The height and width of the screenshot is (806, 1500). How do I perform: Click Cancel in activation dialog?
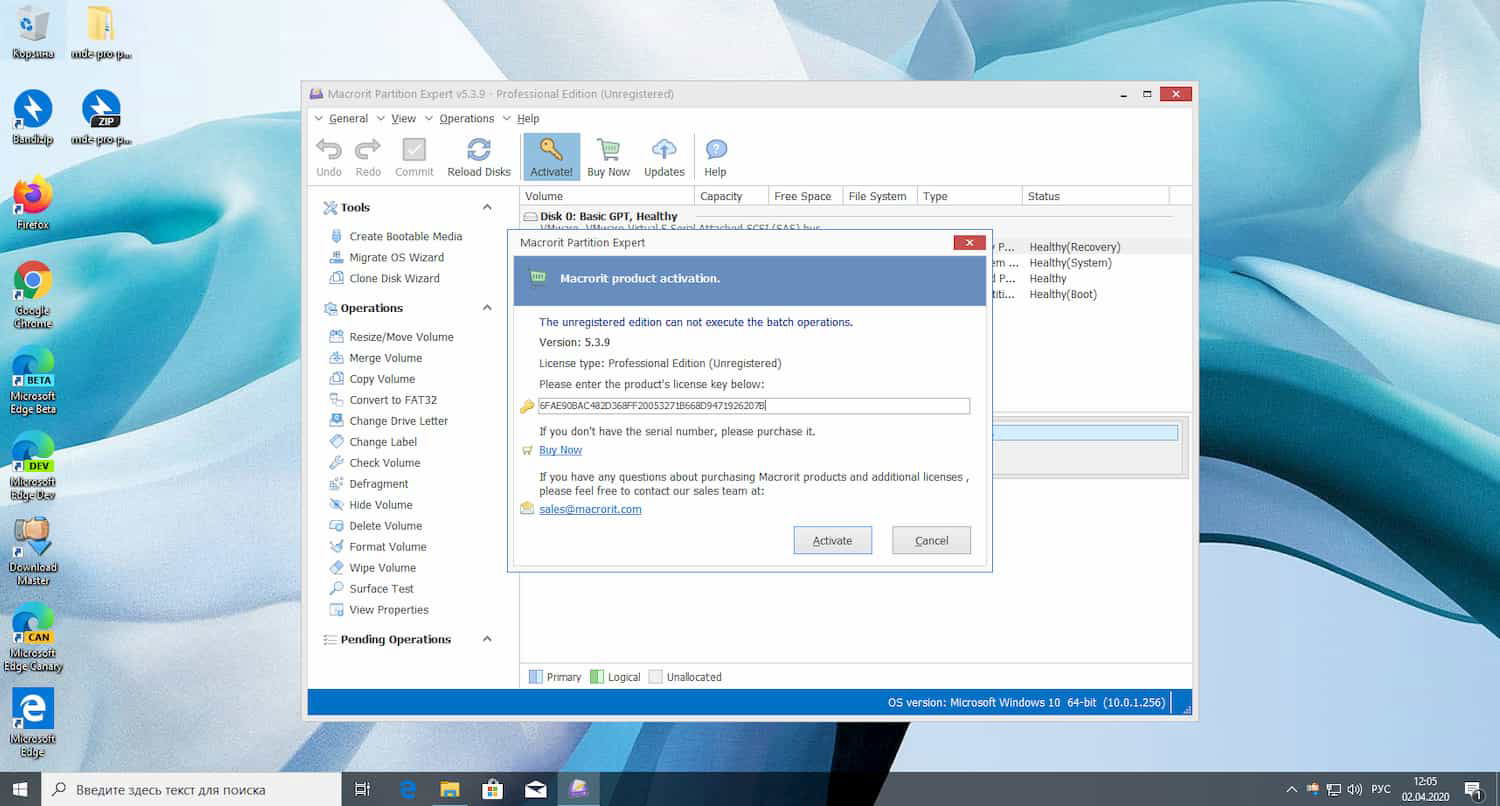931,540
